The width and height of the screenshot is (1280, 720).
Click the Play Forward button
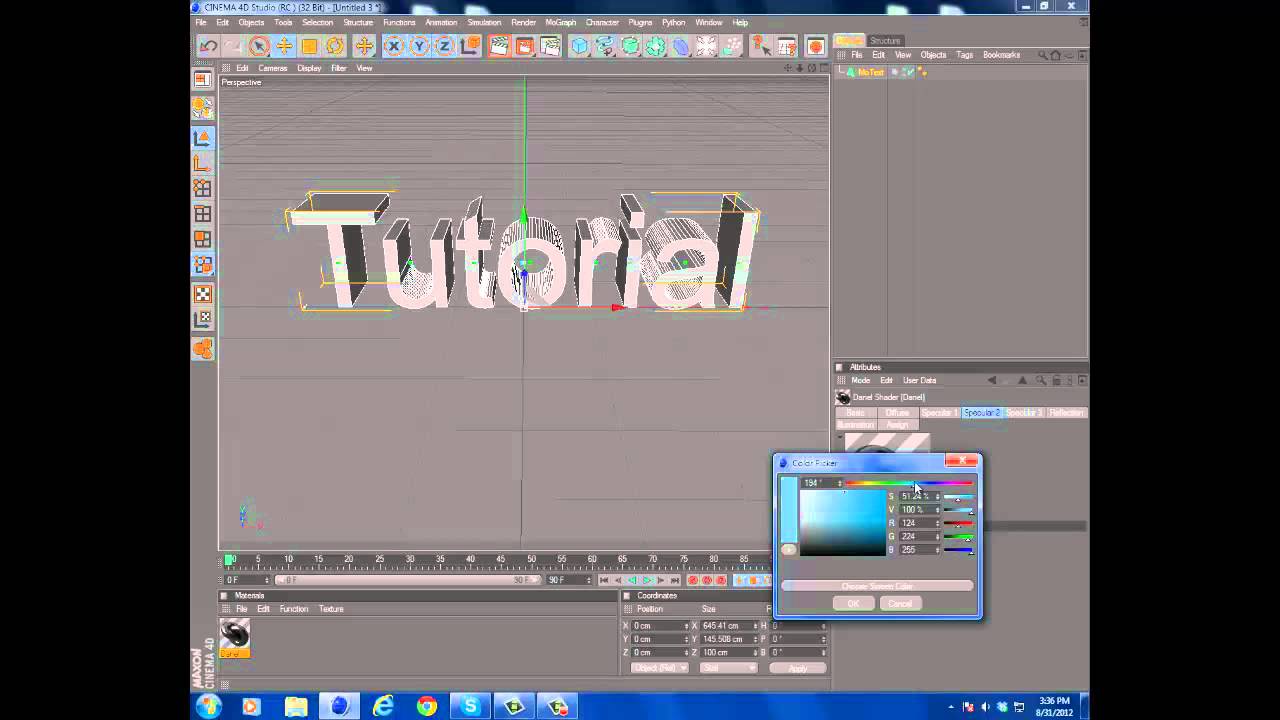tap(647, 580)
